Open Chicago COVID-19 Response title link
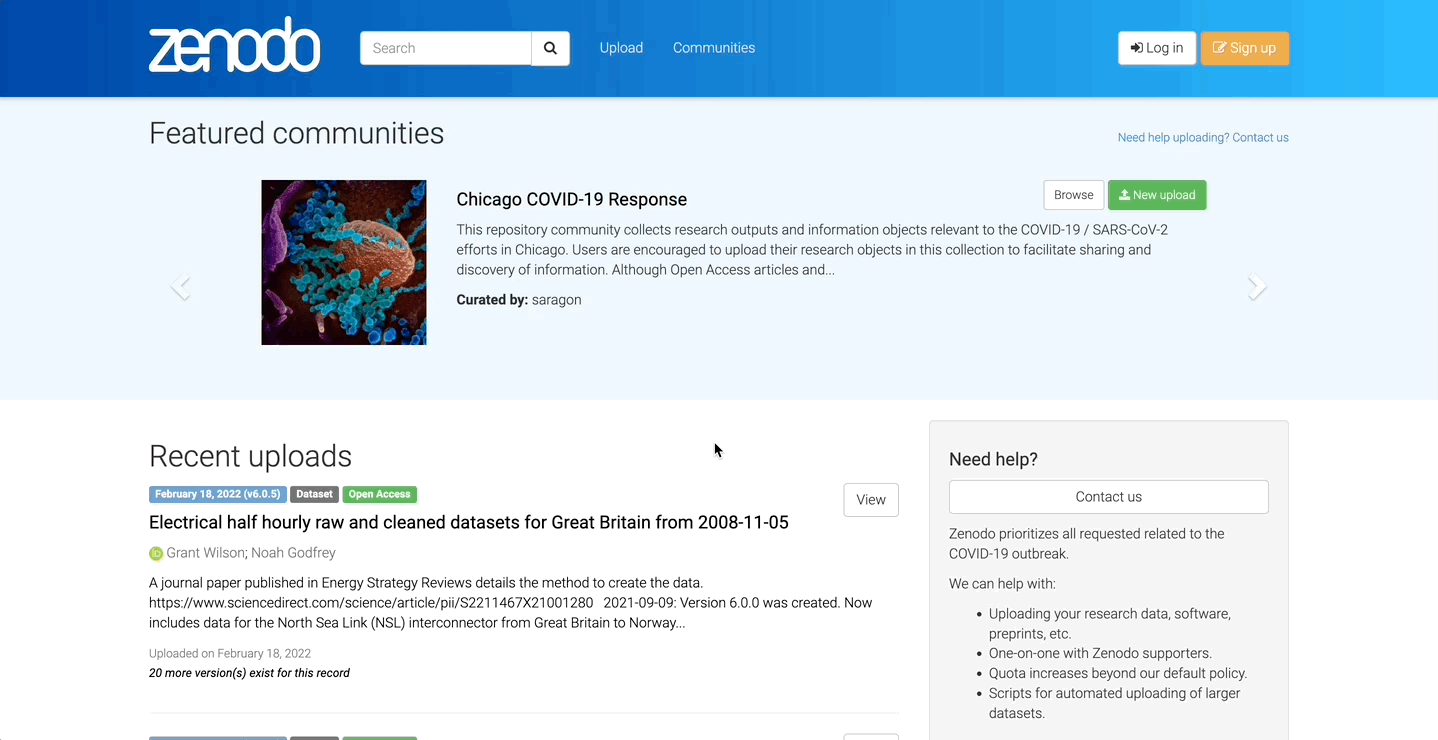 tap(571, 199)
